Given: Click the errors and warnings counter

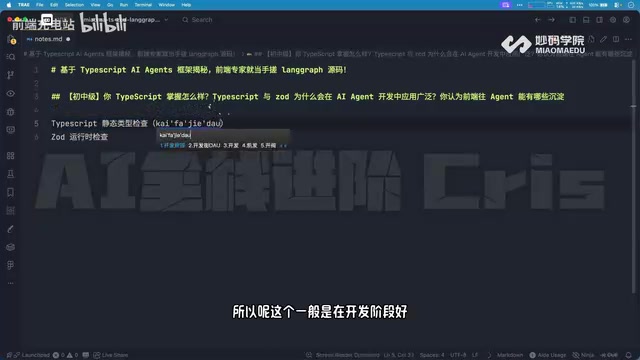Looking at the screenshot, I should [65, 355].
